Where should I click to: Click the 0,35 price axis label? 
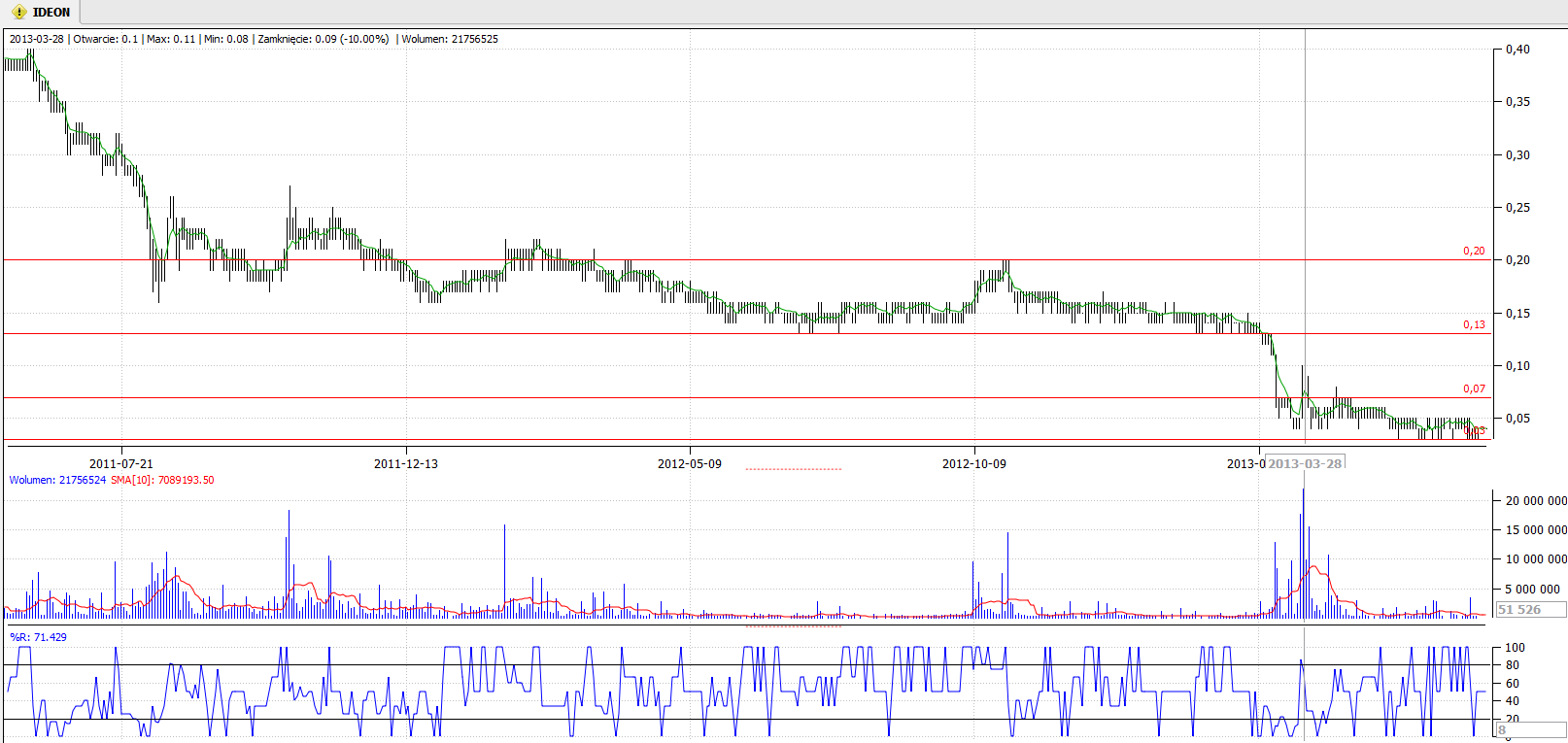click(1517, 102)
